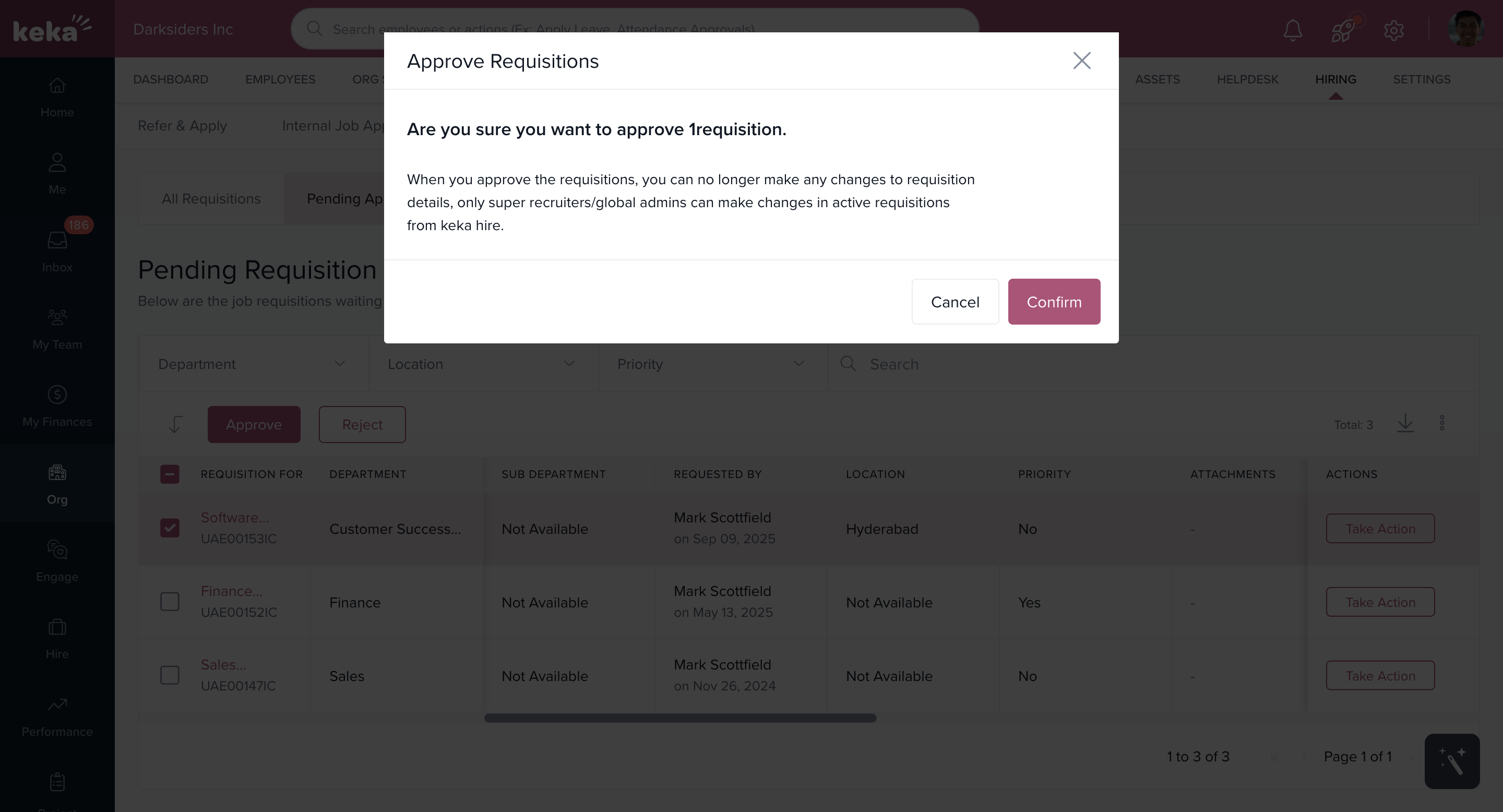Click the magic wand assistant icon
1503x812 pixels.
point(1452,761)
